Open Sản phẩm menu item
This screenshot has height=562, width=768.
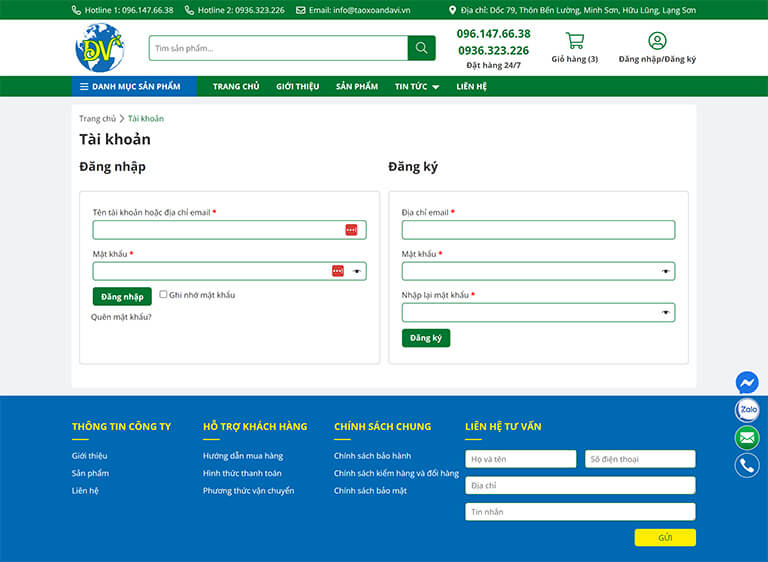click(357, 86)
